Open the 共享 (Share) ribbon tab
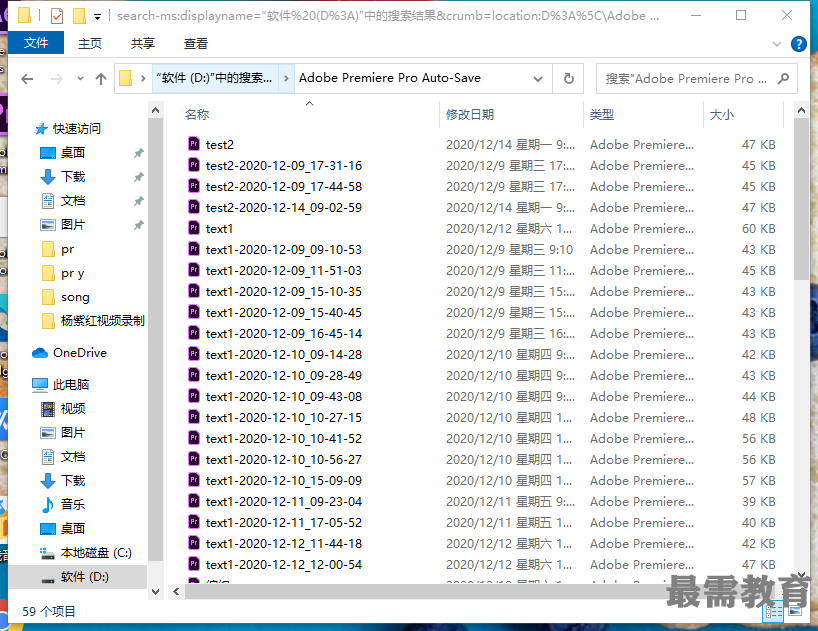Screen dimensions: 818x631 point(142,44)
